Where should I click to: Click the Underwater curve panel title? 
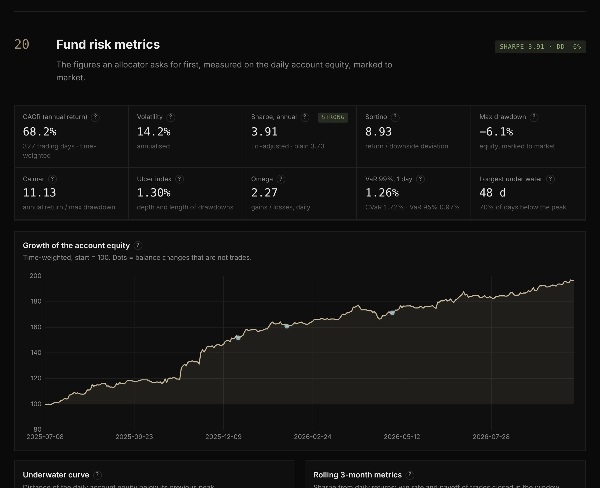(56, 475)
